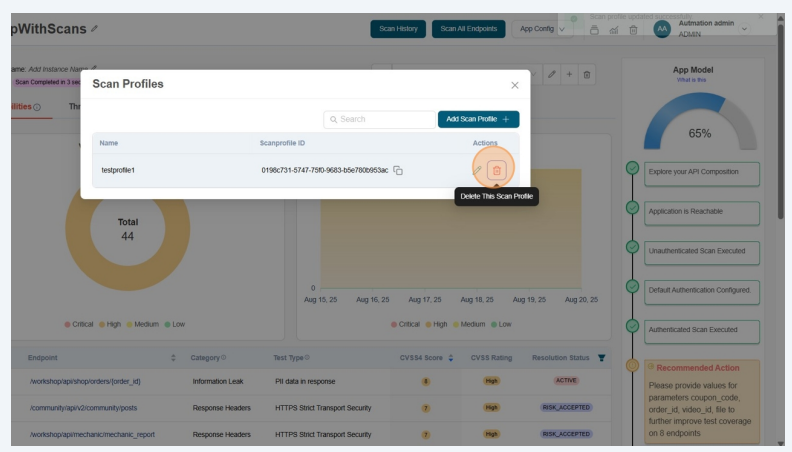Viewport: 792px width, 452px height.
Task: Open /community/api/v2/community/posts endpoint
Action: point(83,407)
